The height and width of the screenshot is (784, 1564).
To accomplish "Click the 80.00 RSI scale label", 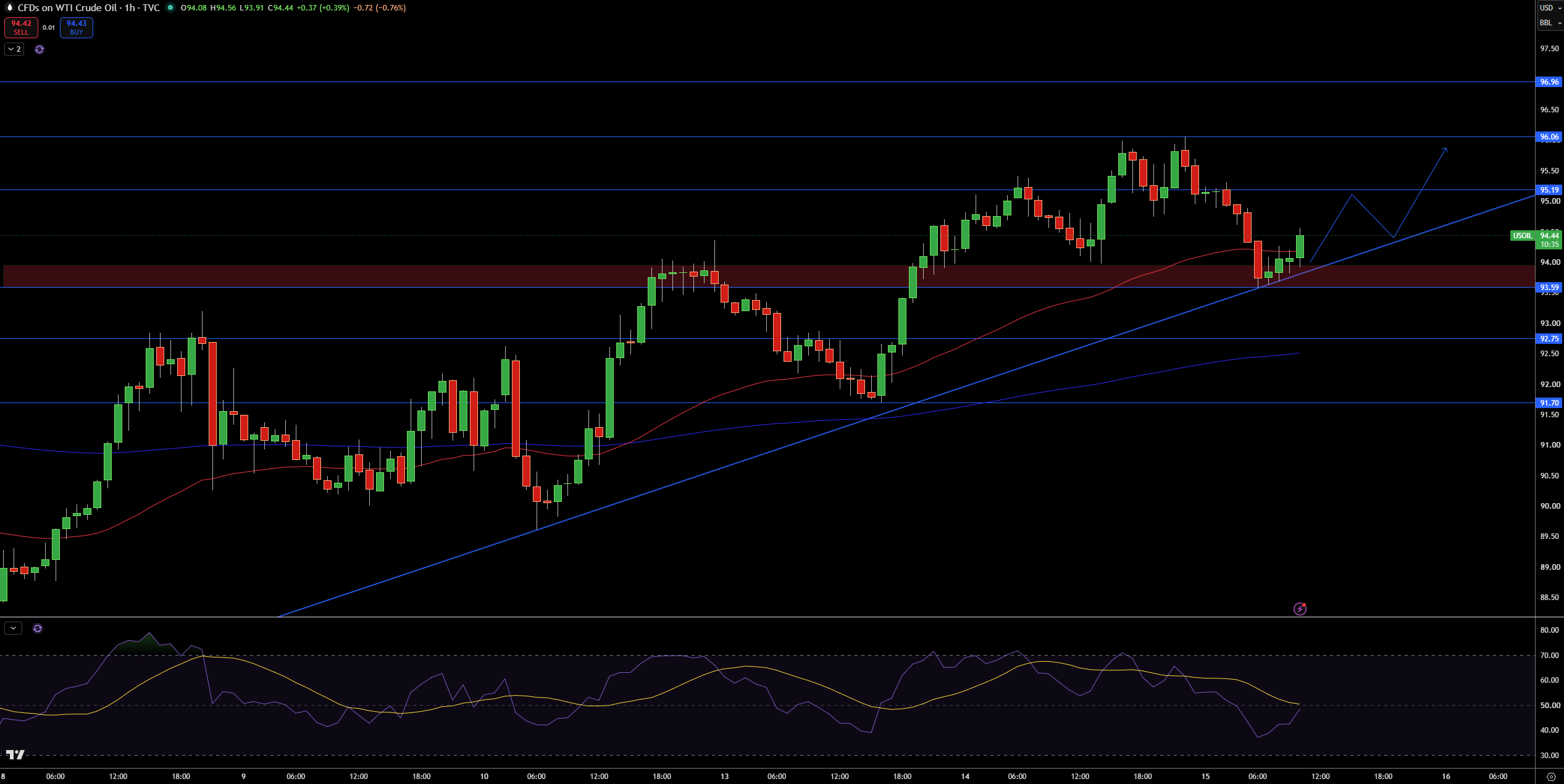I will coord(1549,630).
